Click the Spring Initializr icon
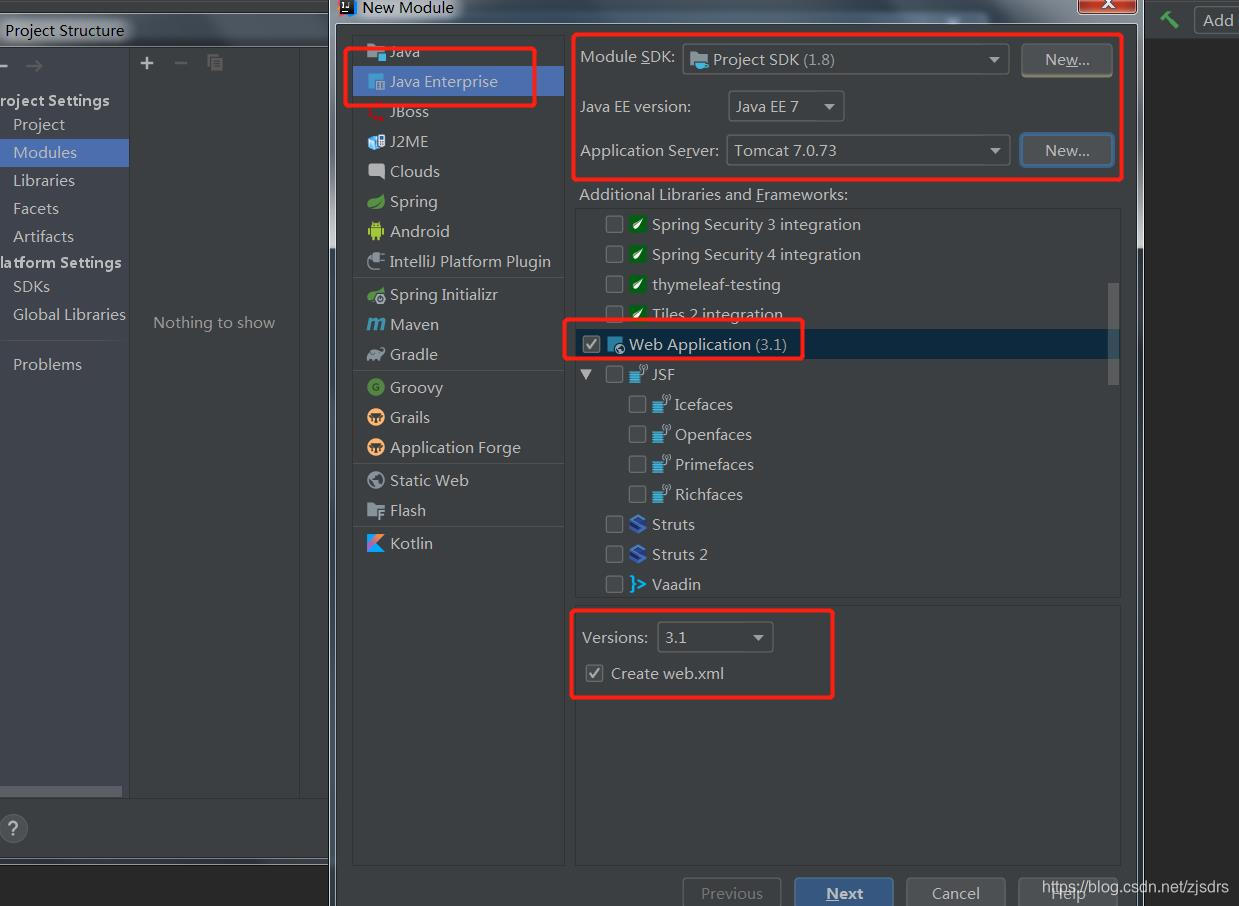The image size is (1239, 906). (x=376, y=295)
